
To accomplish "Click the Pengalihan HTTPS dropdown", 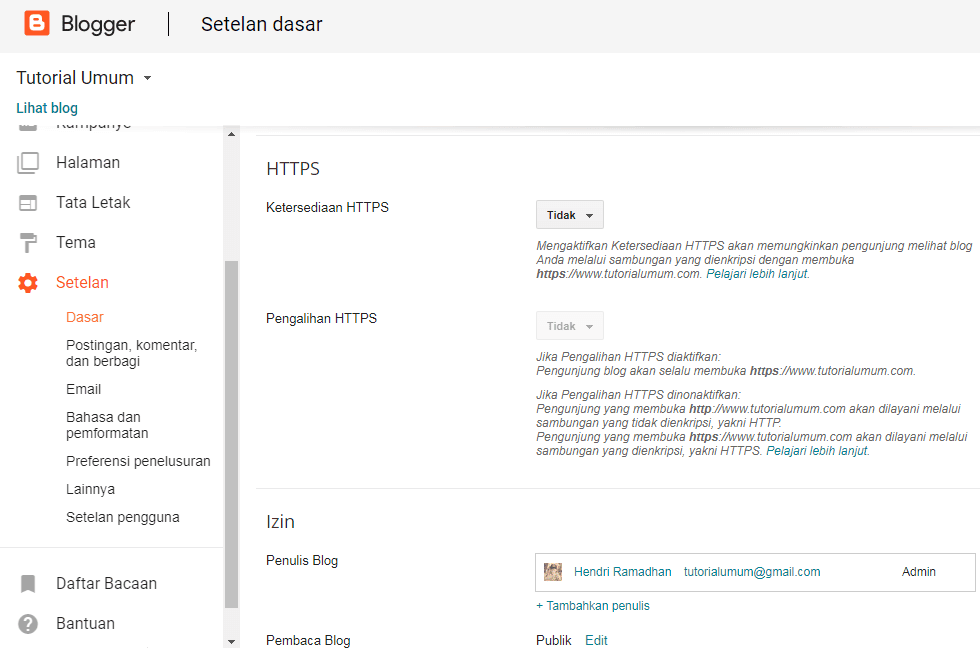I will pyautogui.click(x=569, y=325).
